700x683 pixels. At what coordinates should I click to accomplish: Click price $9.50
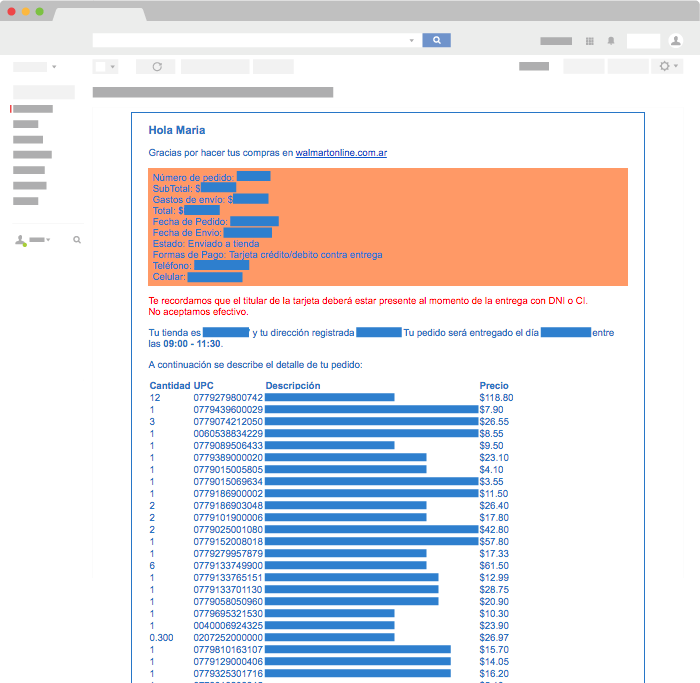(x=492, y=446)
